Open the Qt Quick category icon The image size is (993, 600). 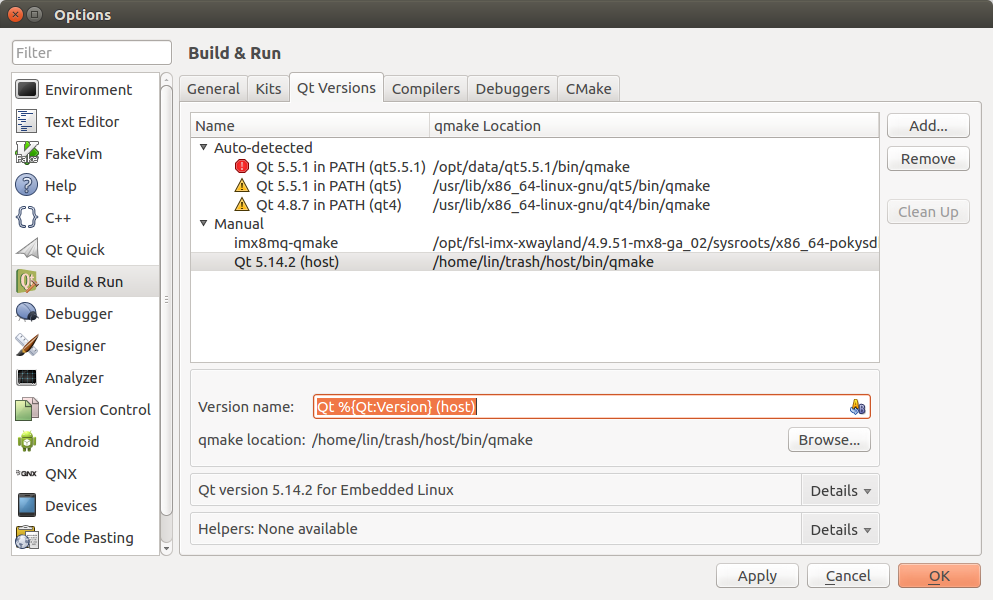[27, 250]
